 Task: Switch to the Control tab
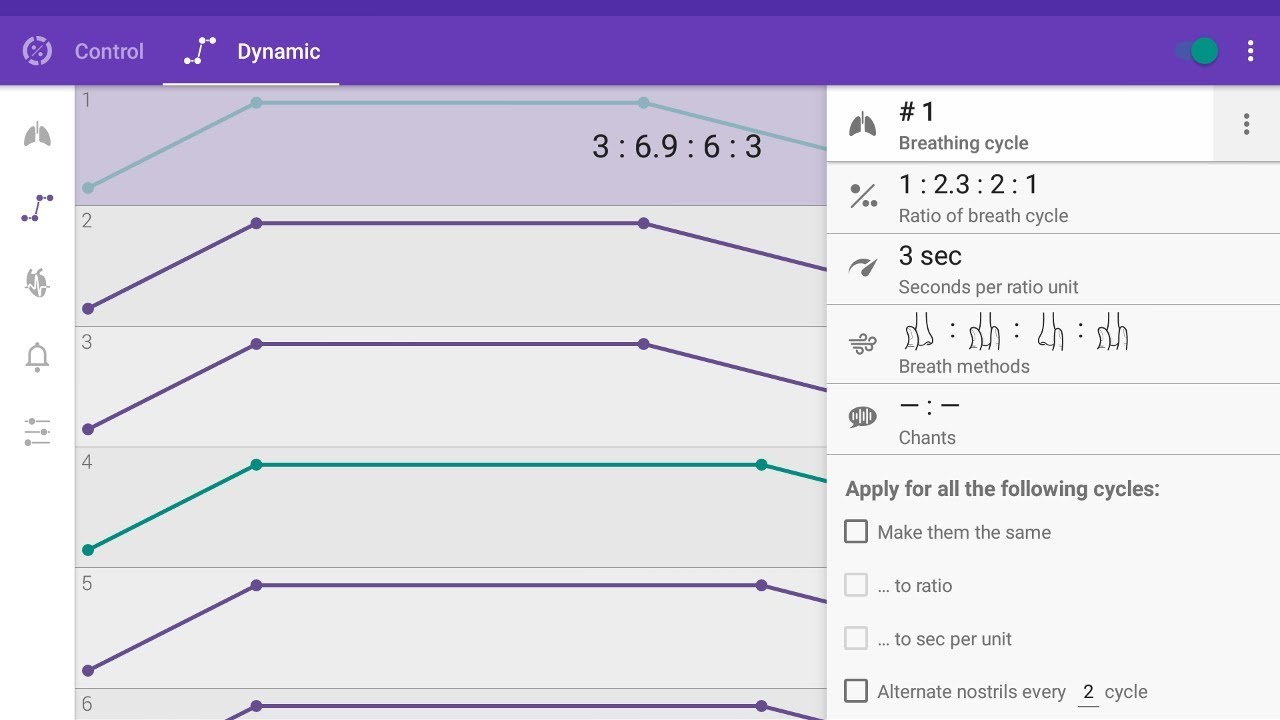[84, 51]
